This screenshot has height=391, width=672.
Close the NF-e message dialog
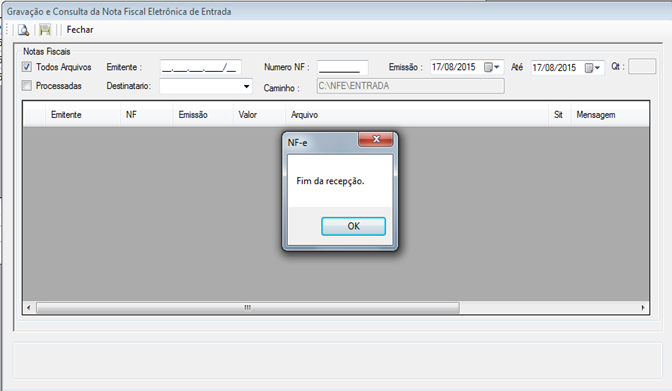(x=376, y=139)
